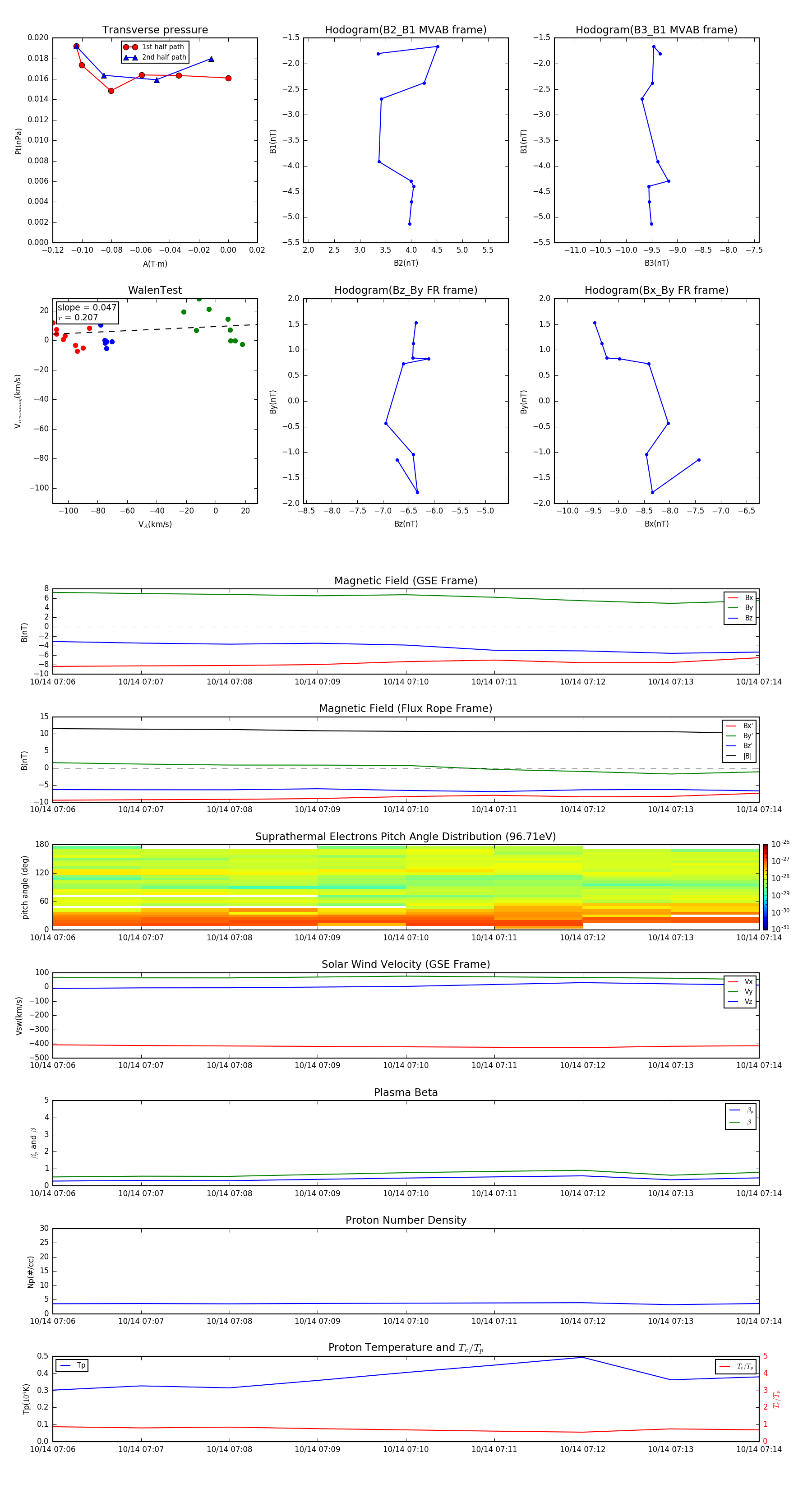
Task: Select the 'WalenTest' plot title
Action: pos(155,290)
